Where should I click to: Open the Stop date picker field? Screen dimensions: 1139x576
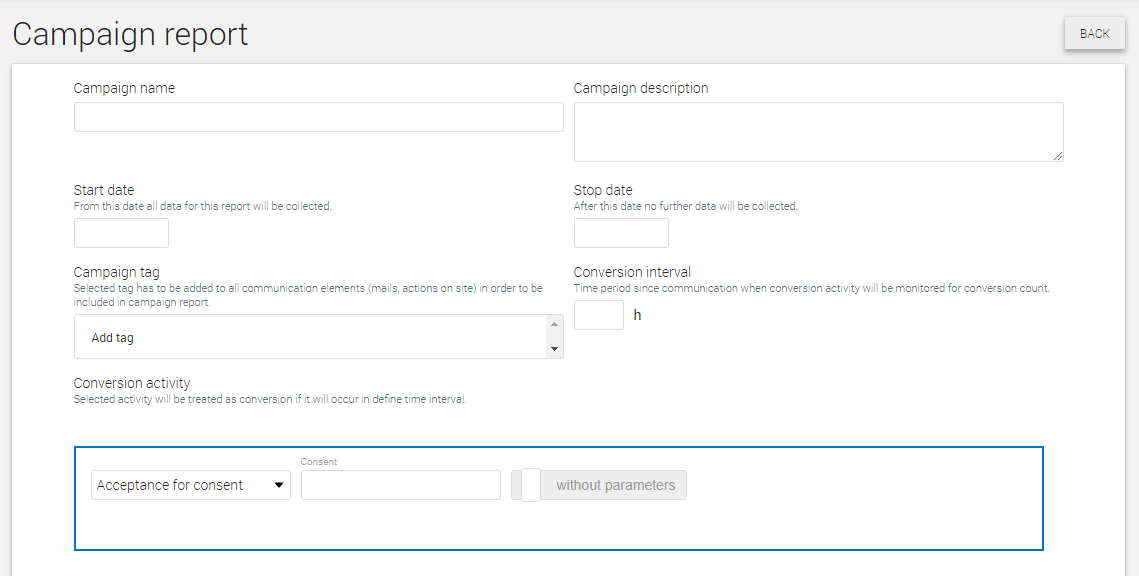click(x=621, y=233)
